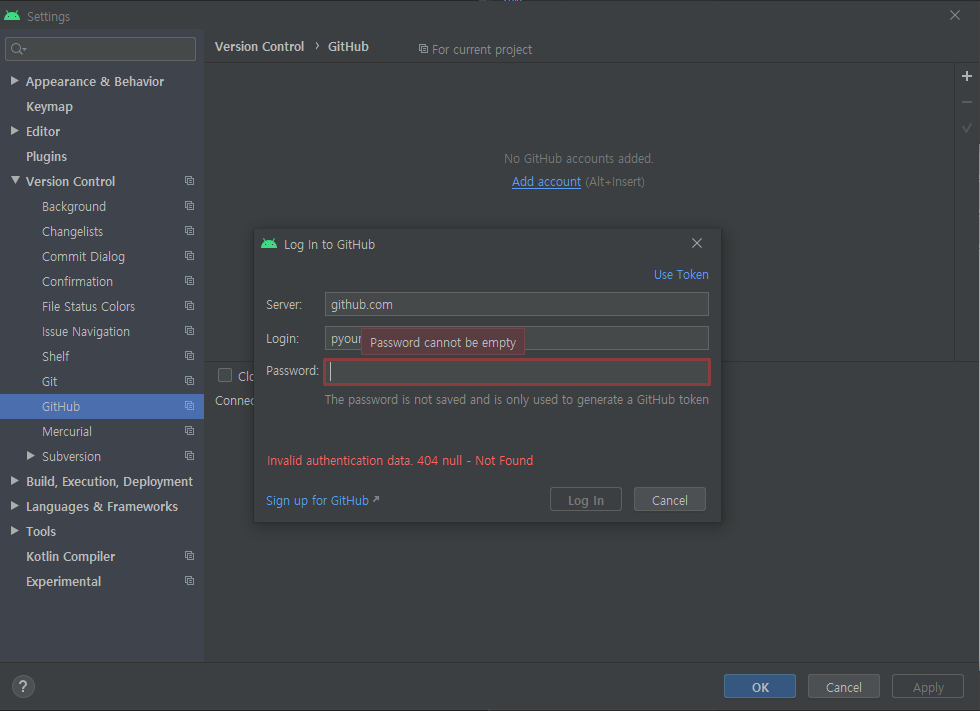980x711 pixels.
Task: Toggle the clone checkbox behind the dialog
Action: click(x=225, y=375)
